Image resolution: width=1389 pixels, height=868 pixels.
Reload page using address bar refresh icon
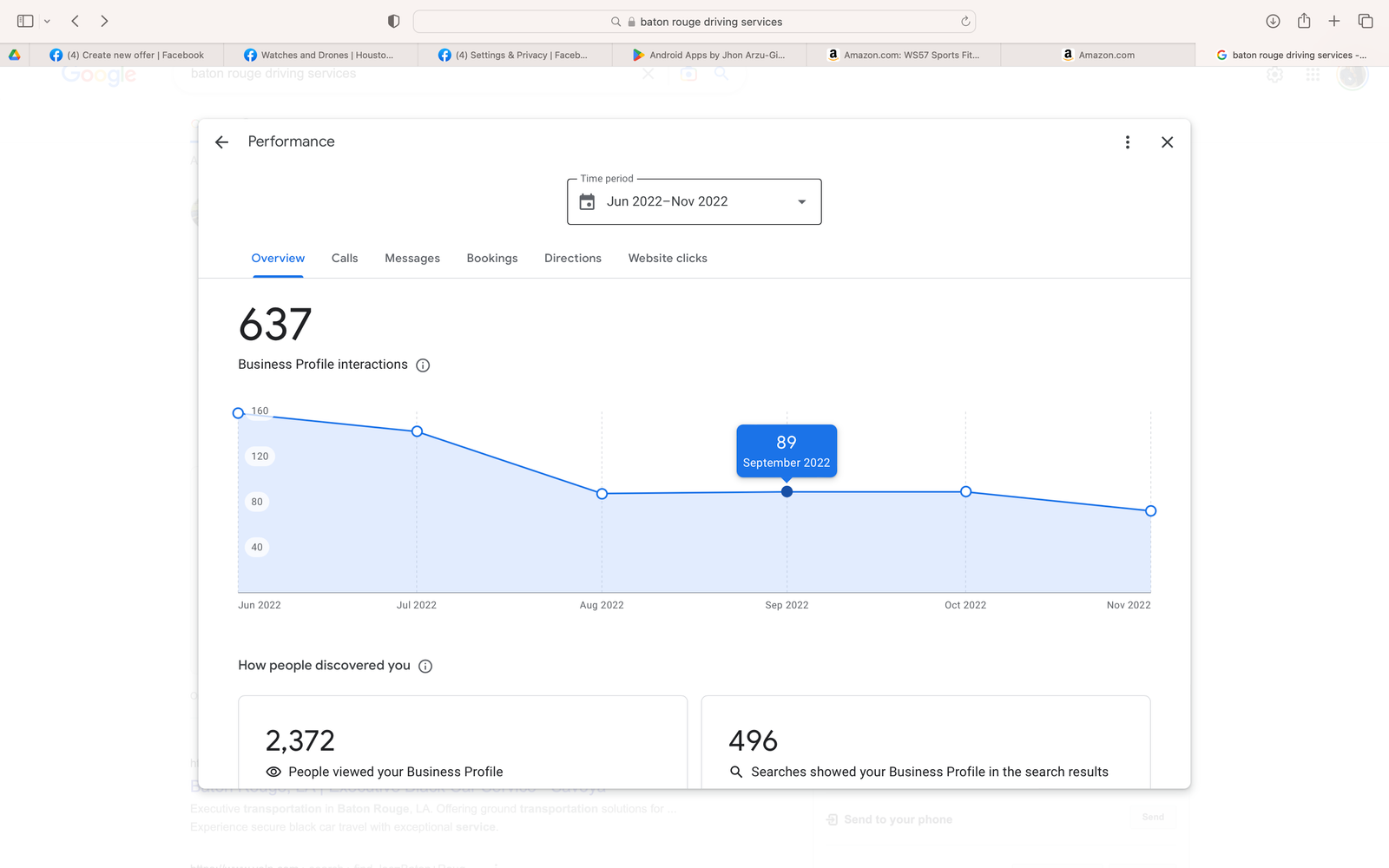[x=964, y=22]
